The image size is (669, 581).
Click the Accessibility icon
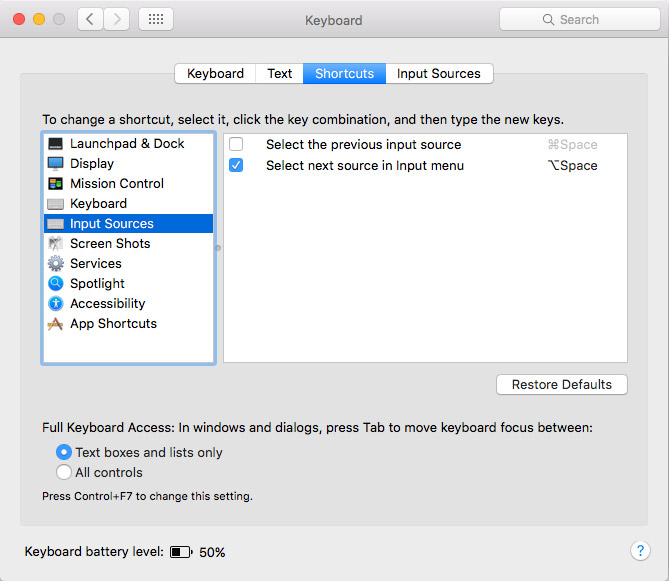(x=55, y=304)
